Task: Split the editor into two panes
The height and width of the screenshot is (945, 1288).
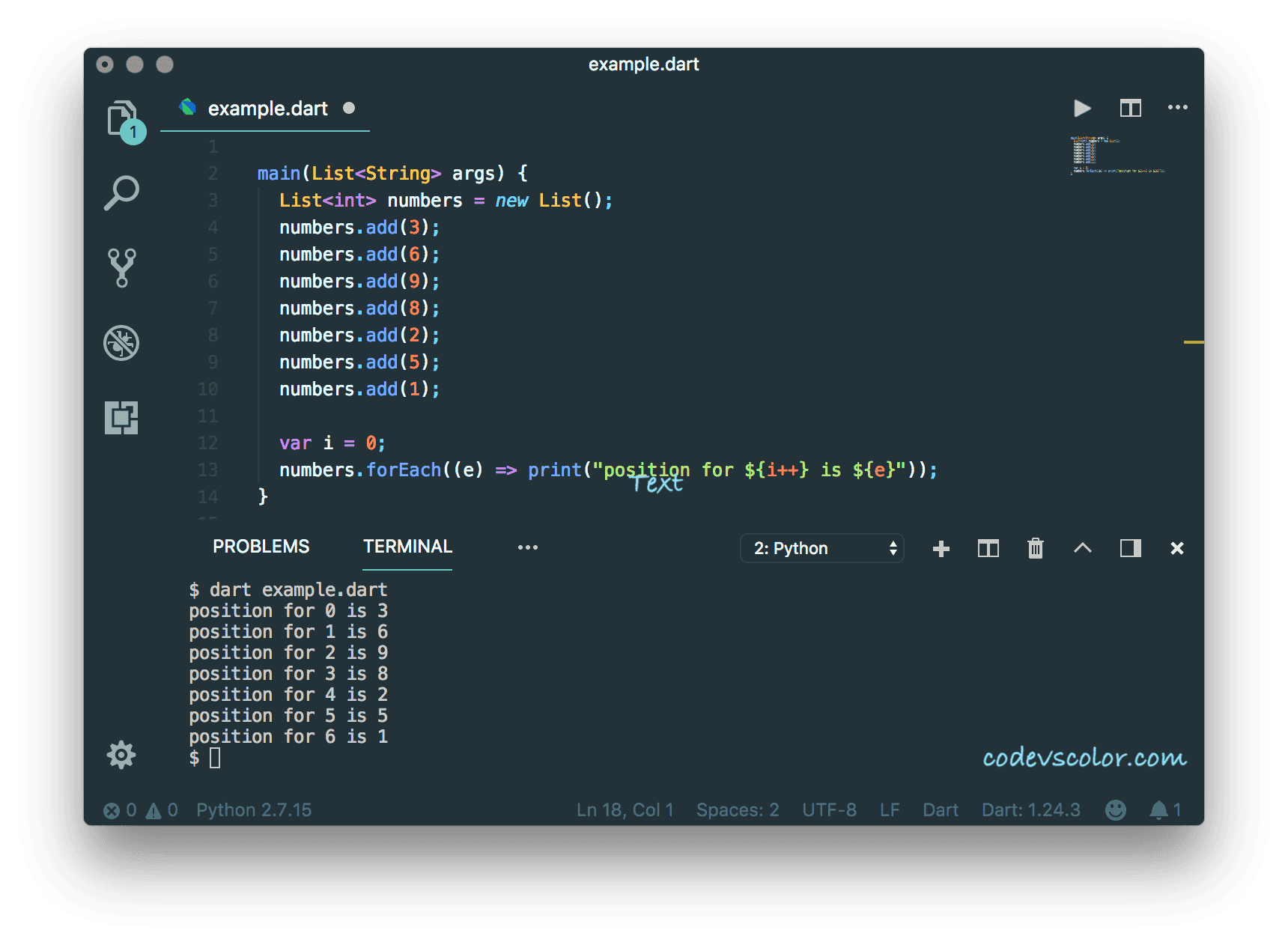Action: [1130, 108]
